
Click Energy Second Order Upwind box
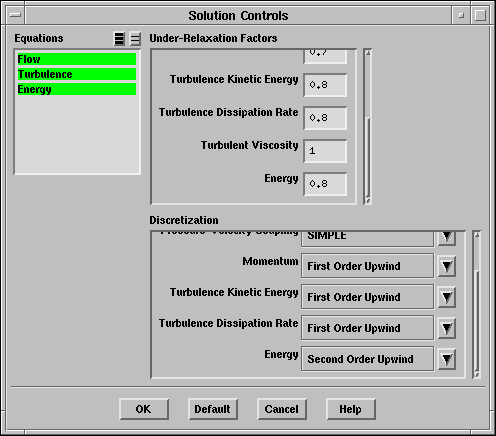367,359
